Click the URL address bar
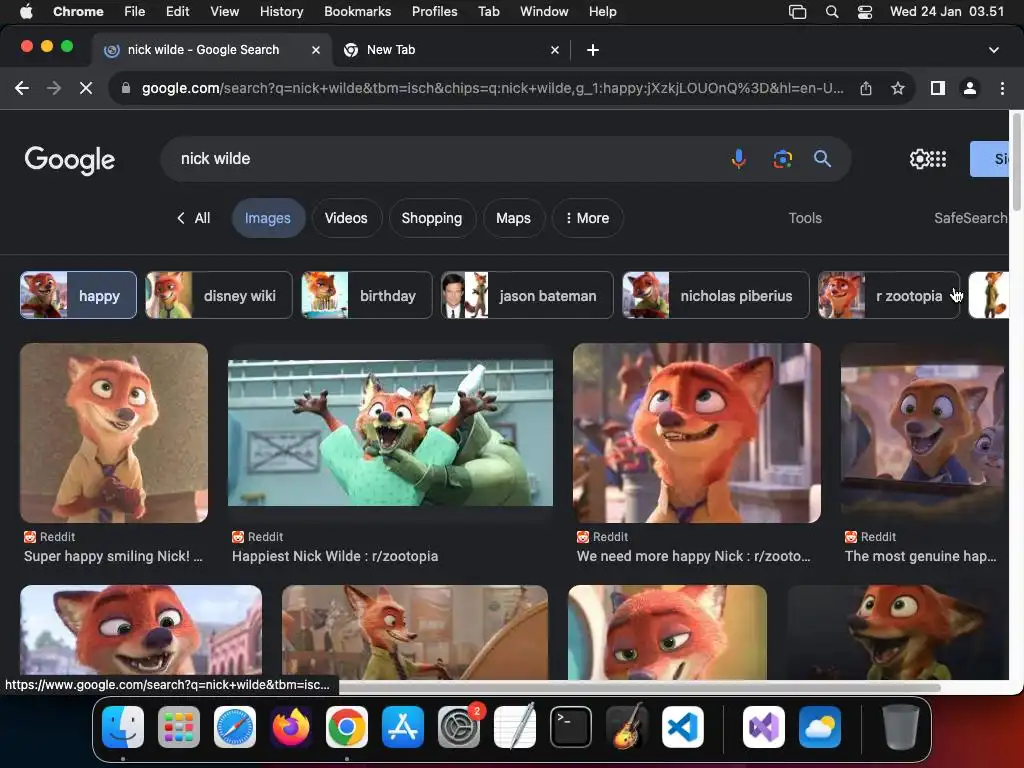This screenshot has width=1024, height=768. point(492,88)
